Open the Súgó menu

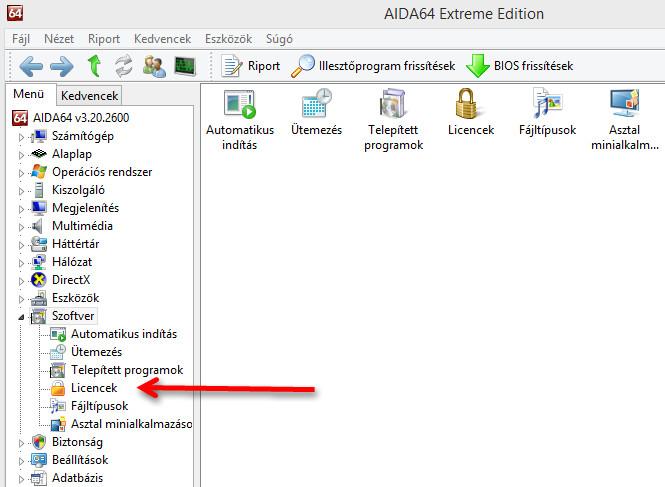click(279, 39)
